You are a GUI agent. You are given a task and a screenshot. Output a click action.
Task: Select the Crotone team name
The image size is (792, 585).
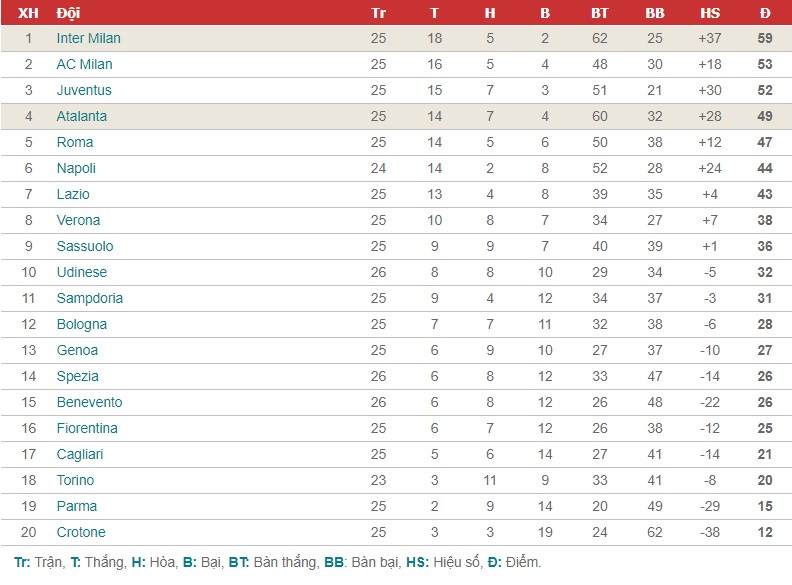click(x=81, y=532)
